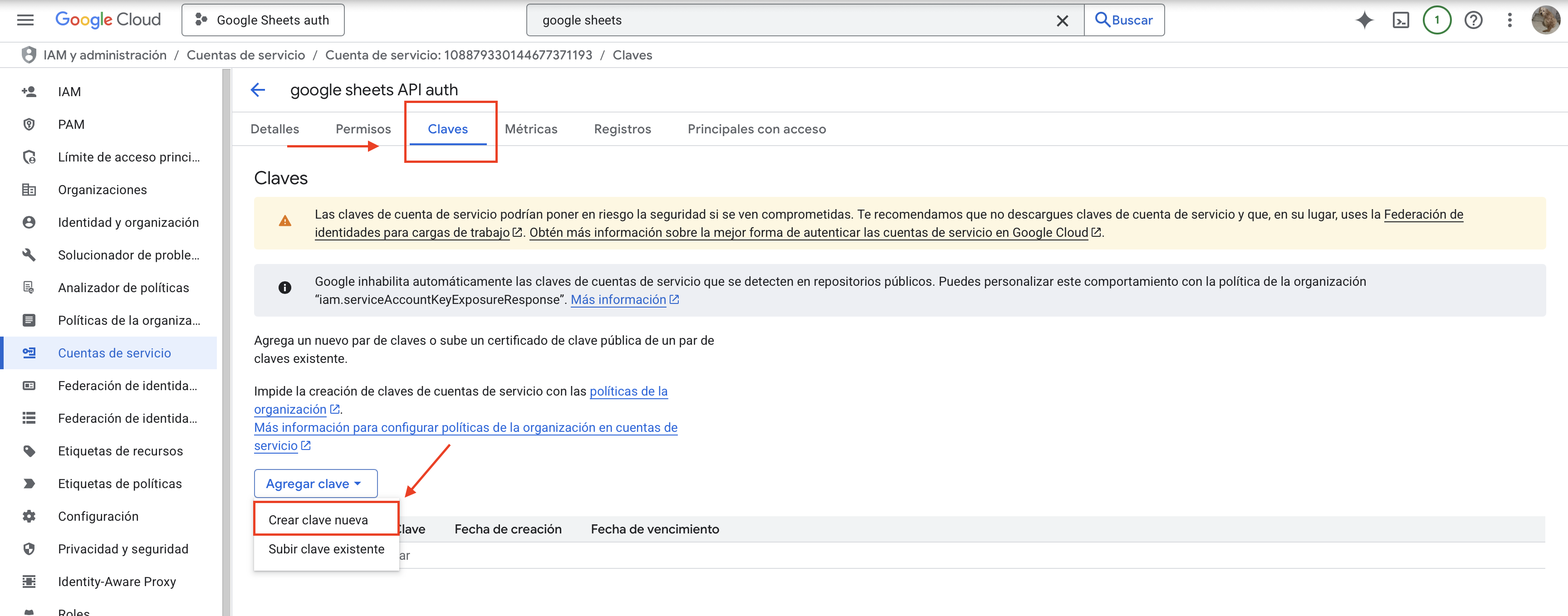Click the back arrow next to title
1568x616 pixels.
258,90
